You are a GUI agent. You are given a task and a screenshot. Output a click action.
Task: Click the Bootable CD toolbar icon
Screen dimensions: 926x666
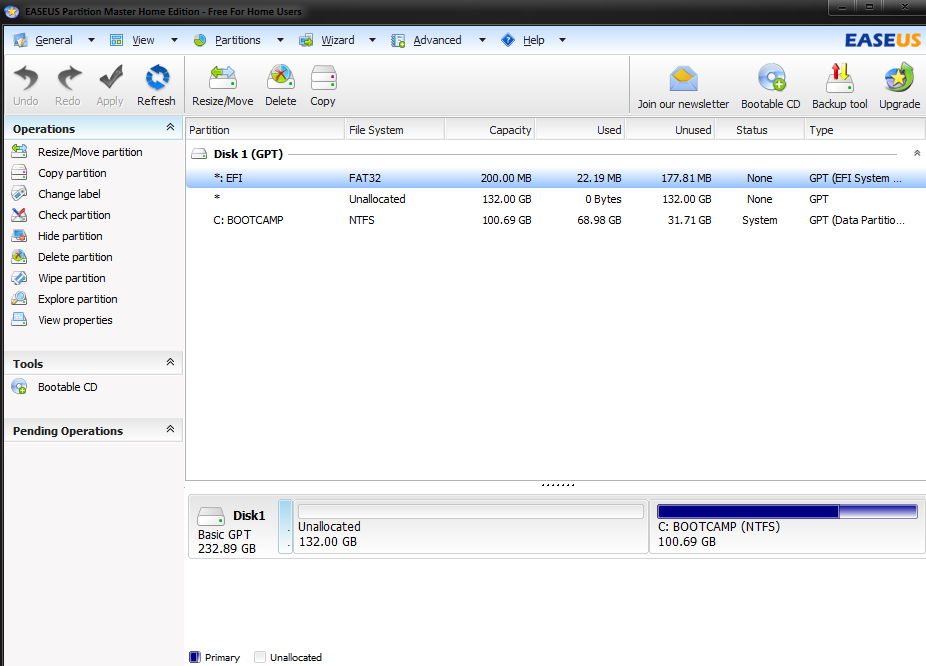pos(771,78)
